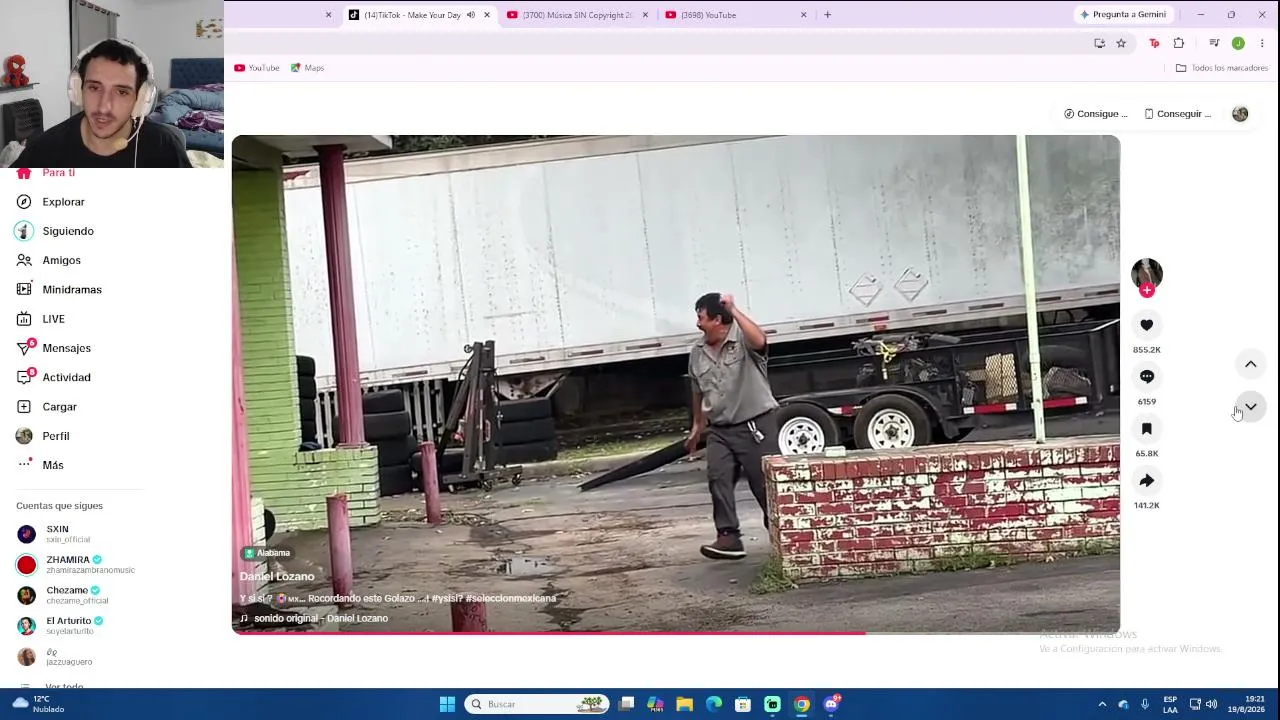This screenshot has height=720, width=1280.
Task: Open Chezame followed account
Action: 62,595
